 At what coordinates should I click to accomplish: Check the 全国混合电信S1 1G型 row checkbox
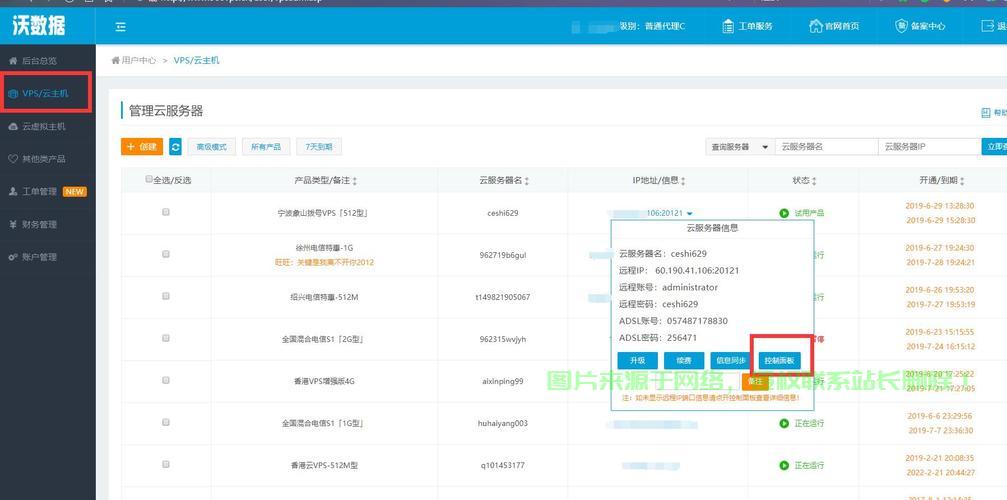pyautogui.click(x=166, y=422)
